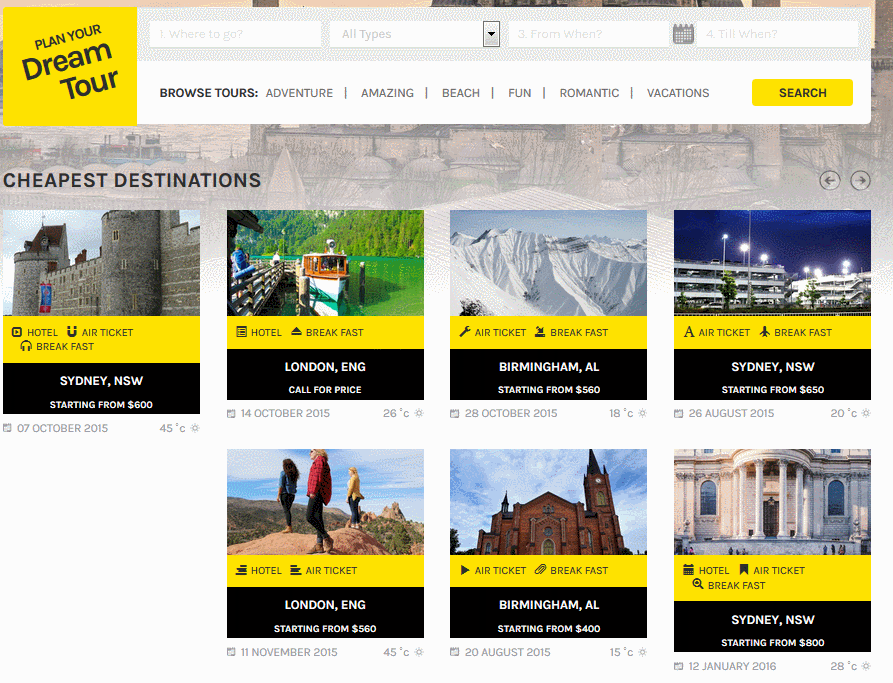Click the previous arrow in Cheapest Destinations
893x683 pixels.
pos(830,181)
